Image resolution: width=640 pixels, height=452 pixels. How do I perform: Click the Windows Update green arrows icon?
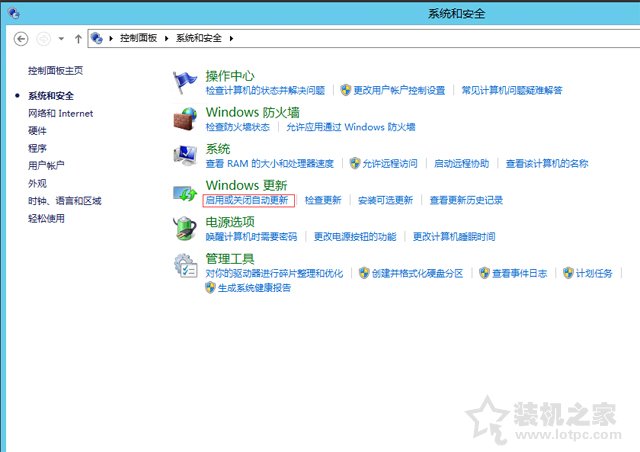click(x=185, y=193)
